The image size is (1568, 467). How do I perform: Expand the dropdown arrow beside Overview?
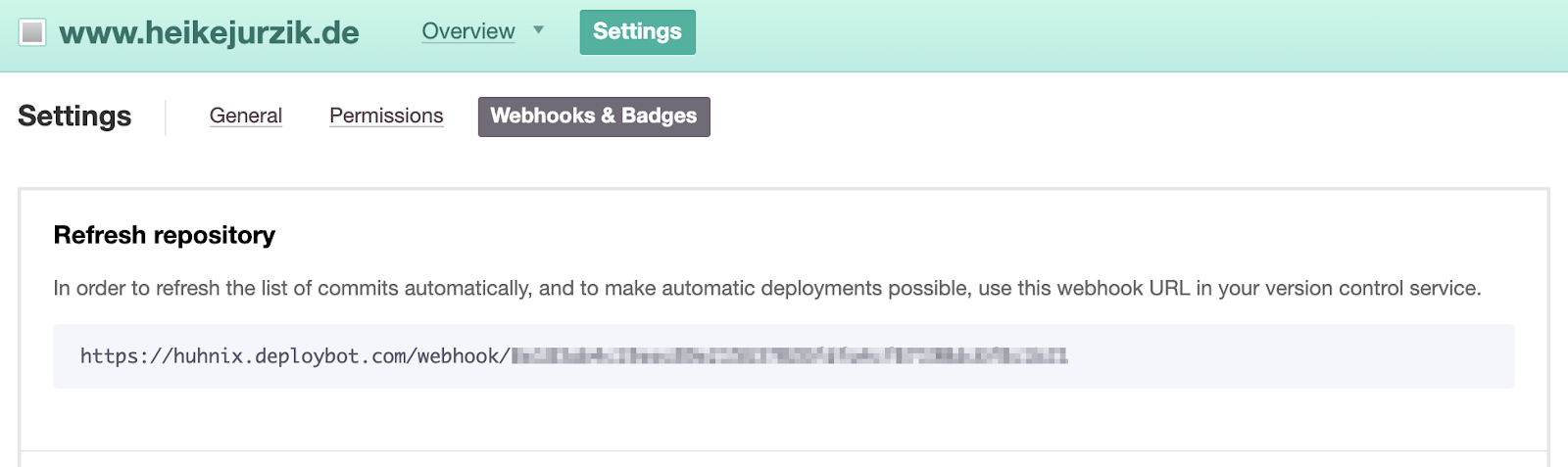(x=538, y=30)
